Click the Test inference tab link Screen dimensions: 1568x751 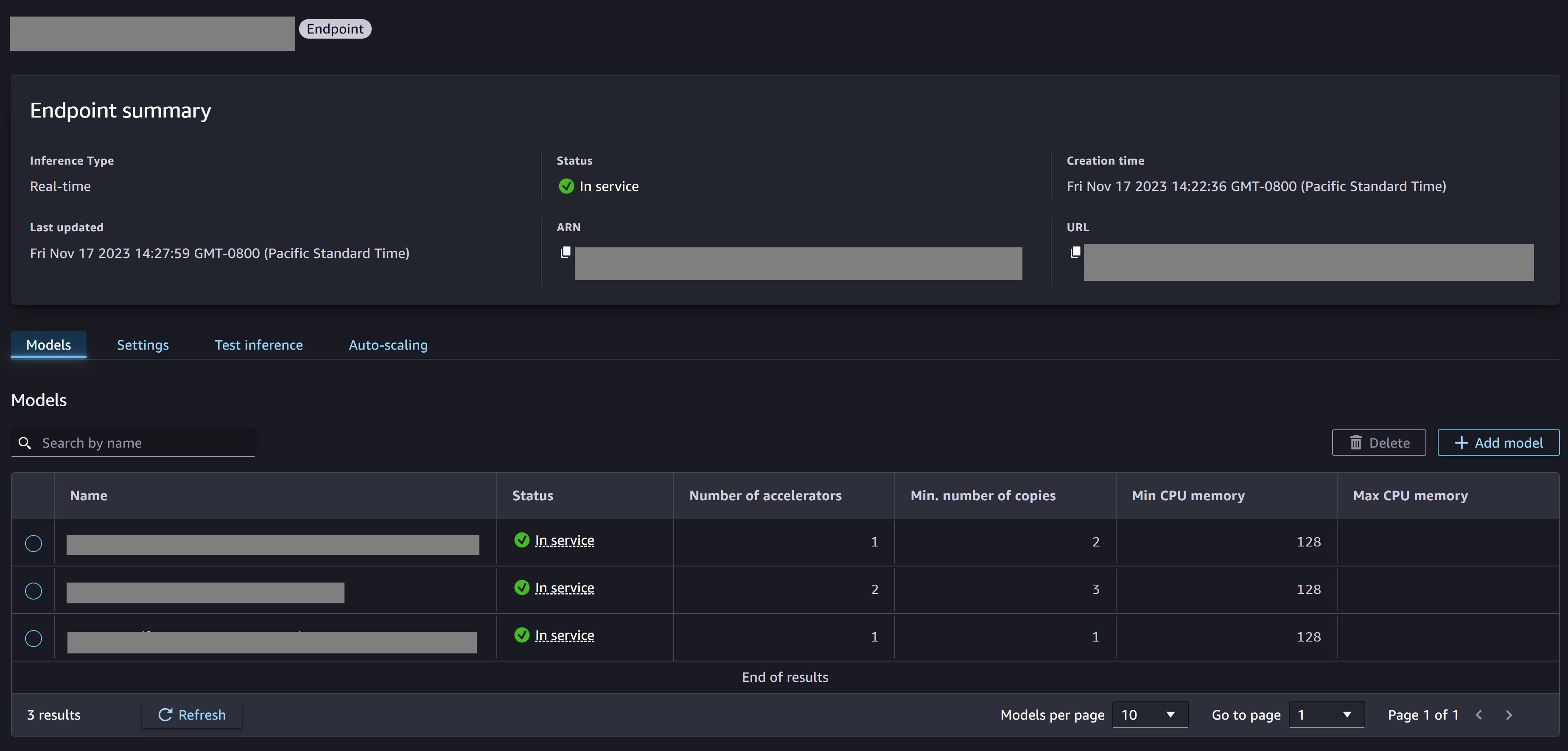coord(259,344)
